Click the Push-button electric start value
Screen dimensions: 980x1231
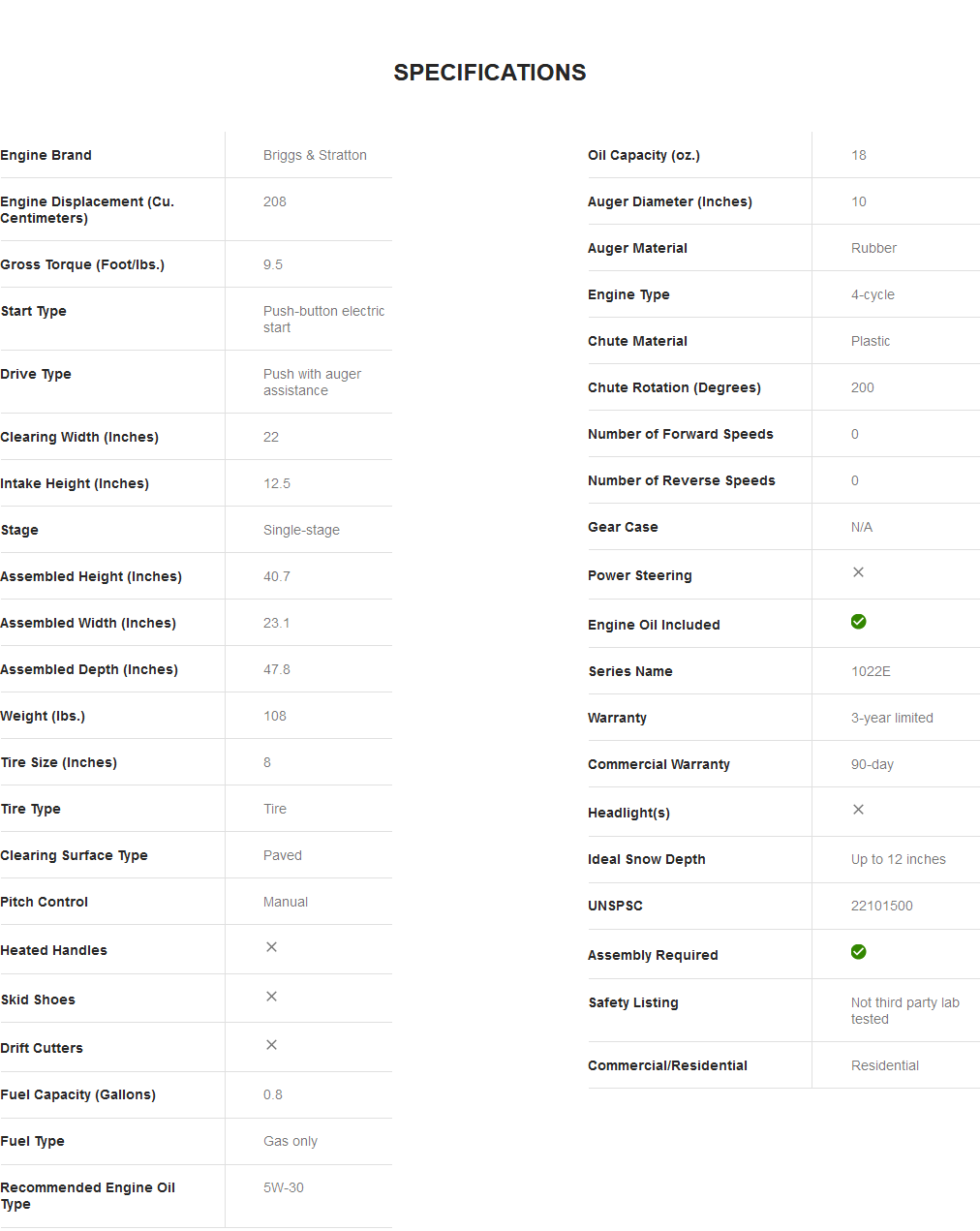point(323,320)
